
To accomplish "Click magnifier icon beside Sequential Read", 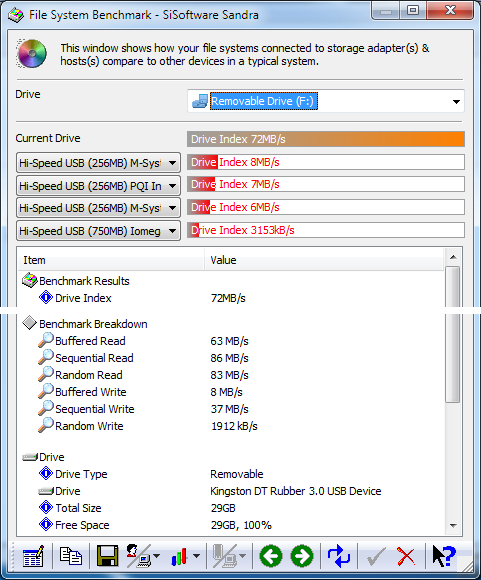I will [46, 357].
